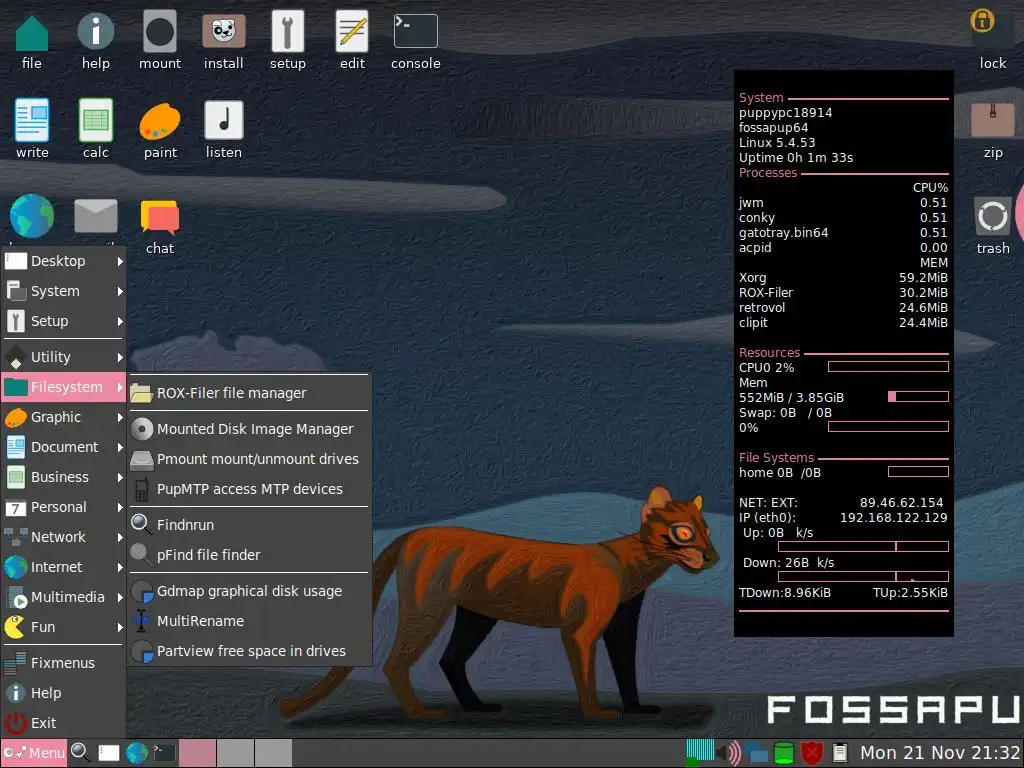1024x768 pixels.
Task: Click the show desktop white rectangle icon in taskbar
Action: [108, 753]
